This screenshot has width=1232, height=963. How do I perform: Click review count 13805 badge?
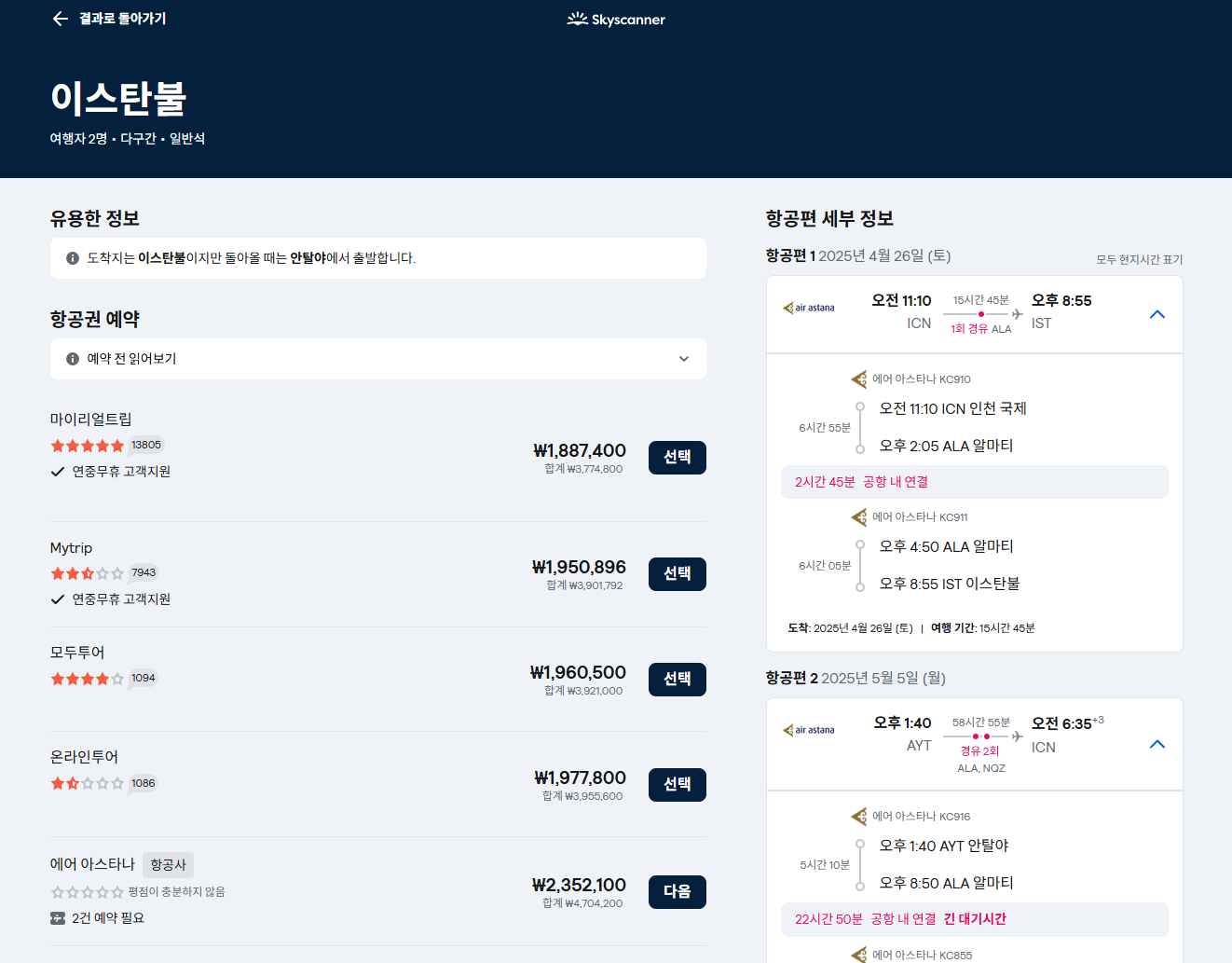click(146, 446)
